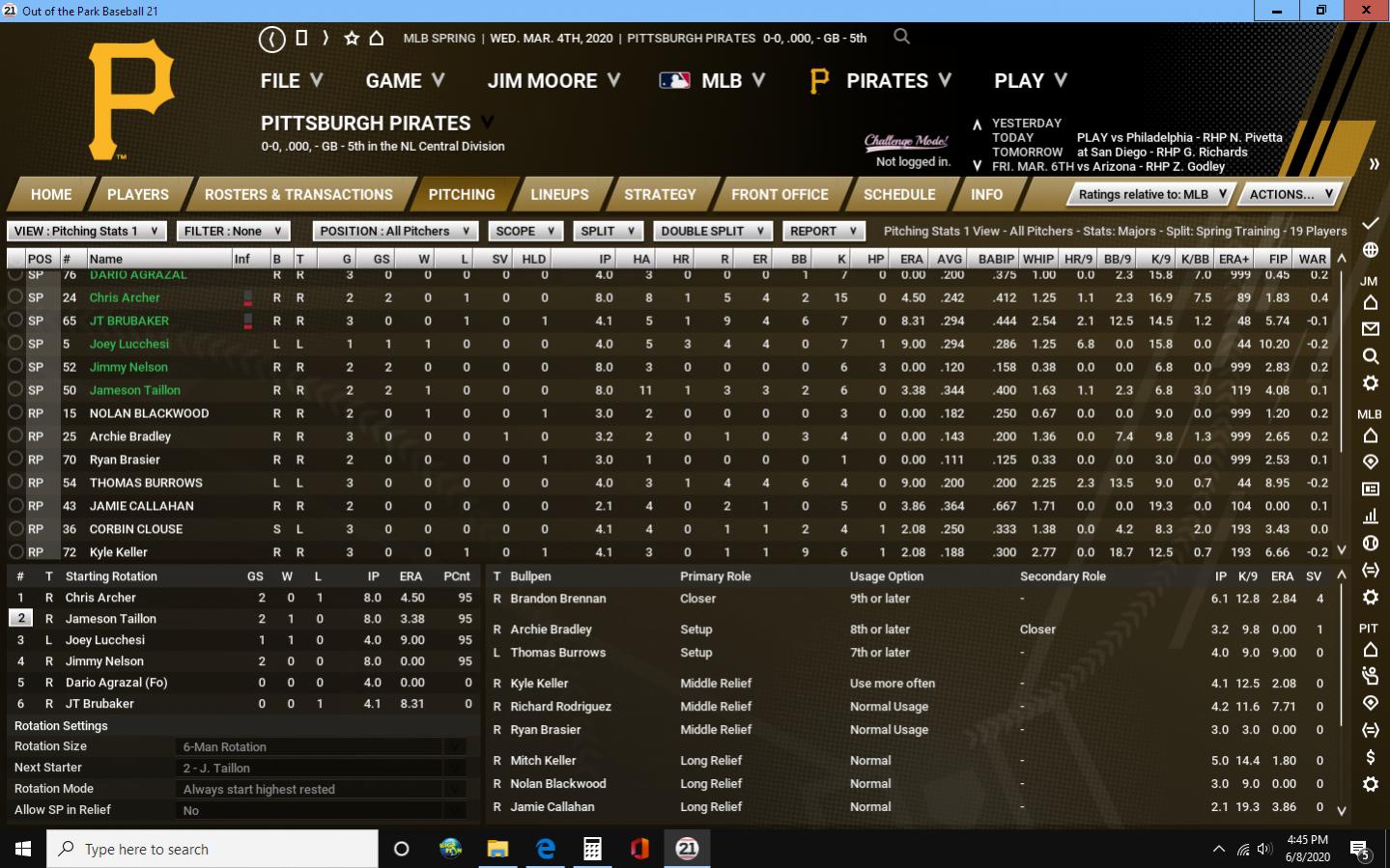Image resolution: width=1390 pixels, height=868 pixels.
Task: Open the SPLIT dropdown
Action: pyautogui.click(x=608, y=231)
